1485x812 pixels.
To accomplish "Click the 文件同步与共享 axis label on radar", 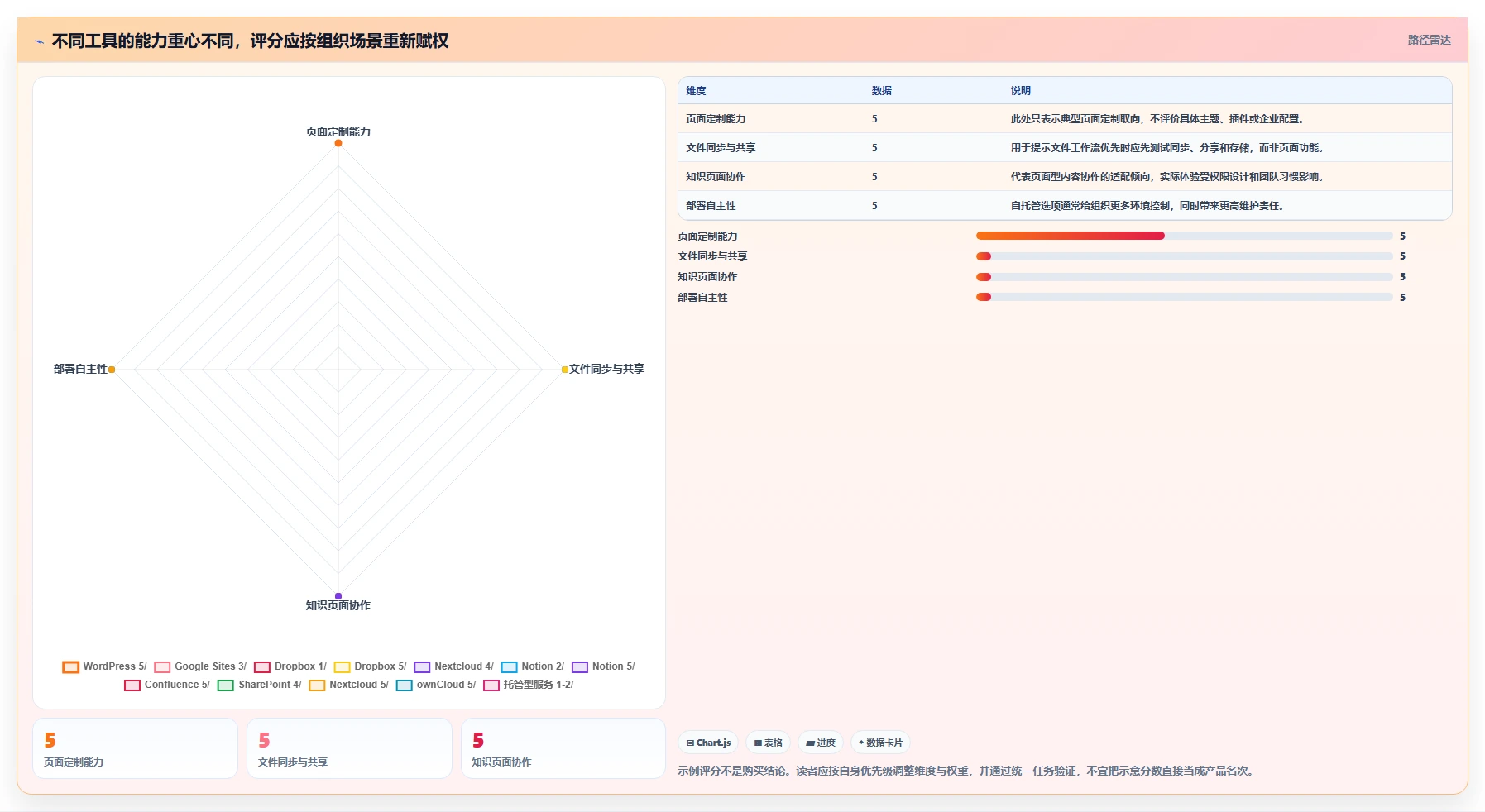I will click(606, 369).
